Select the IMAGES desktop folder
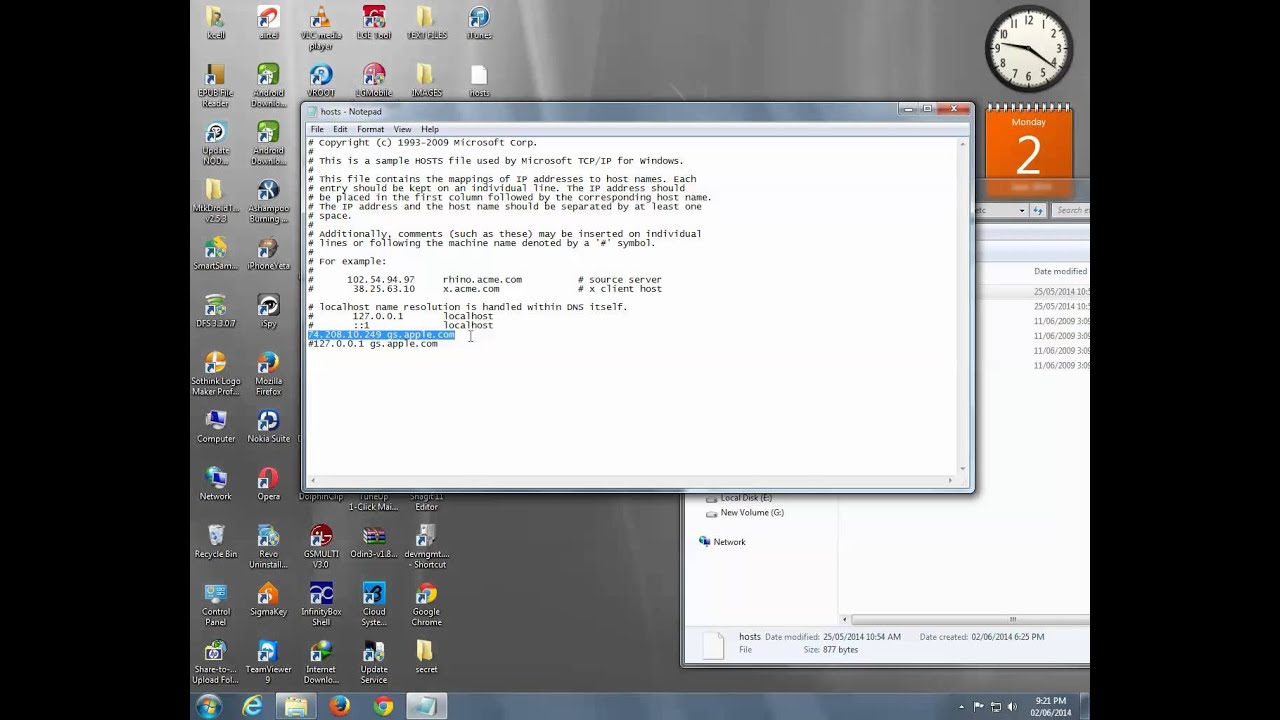 [426, 80]
